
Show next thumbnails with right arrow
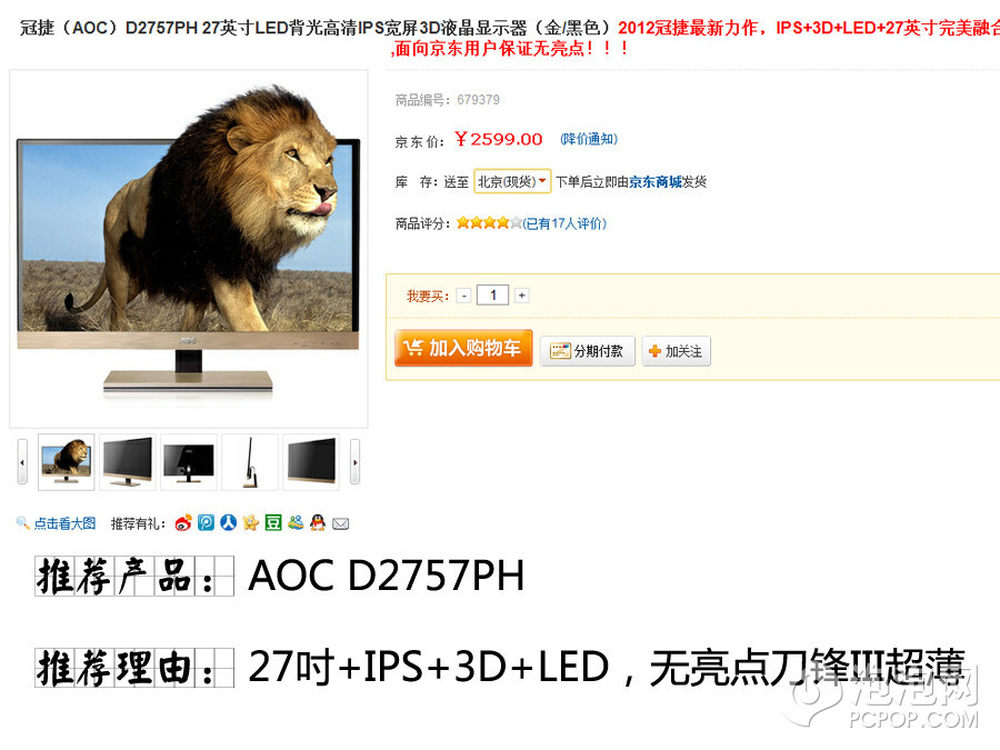click(355, 462)
